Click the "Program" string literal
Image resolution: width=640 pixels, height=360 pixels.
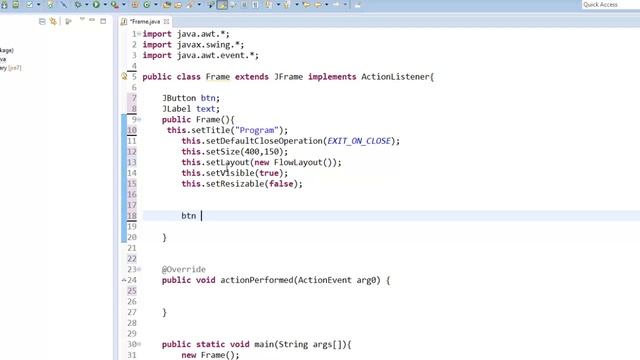point(257,130)
